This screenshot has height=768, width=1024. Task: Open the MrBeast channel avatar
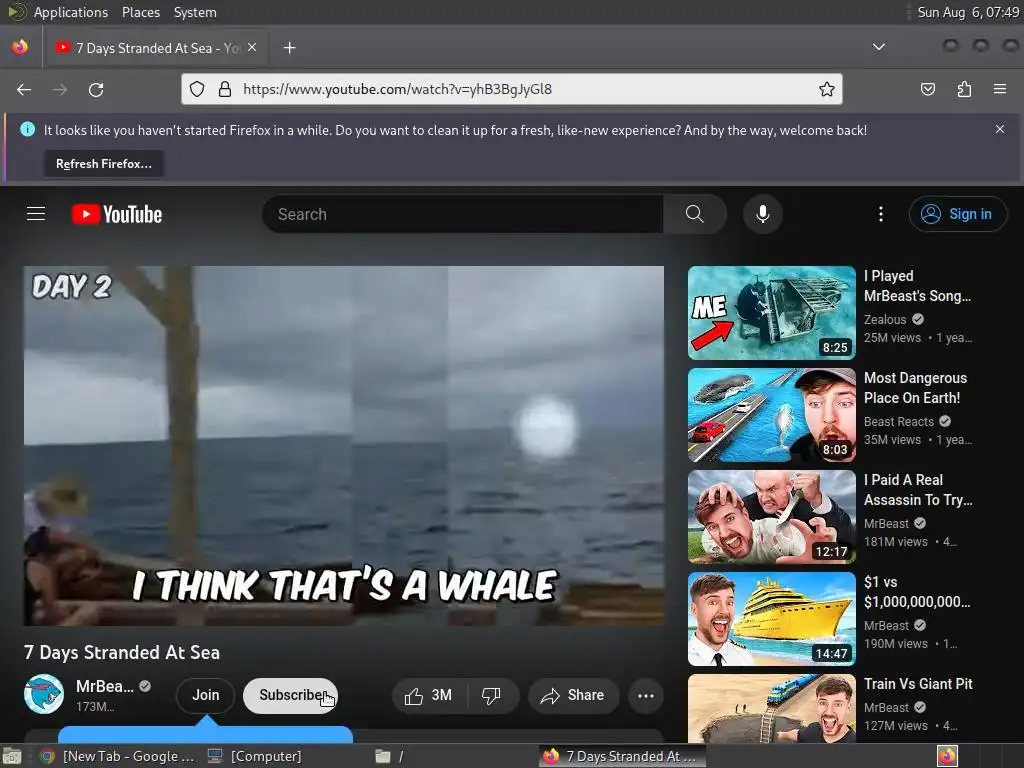(44, 694)
